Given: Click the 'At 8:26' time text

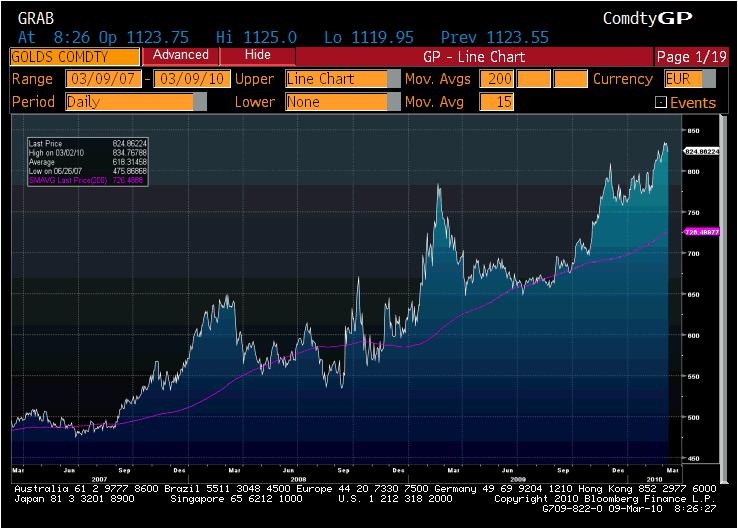Looking at the screenshot, I should pos(54,37).
